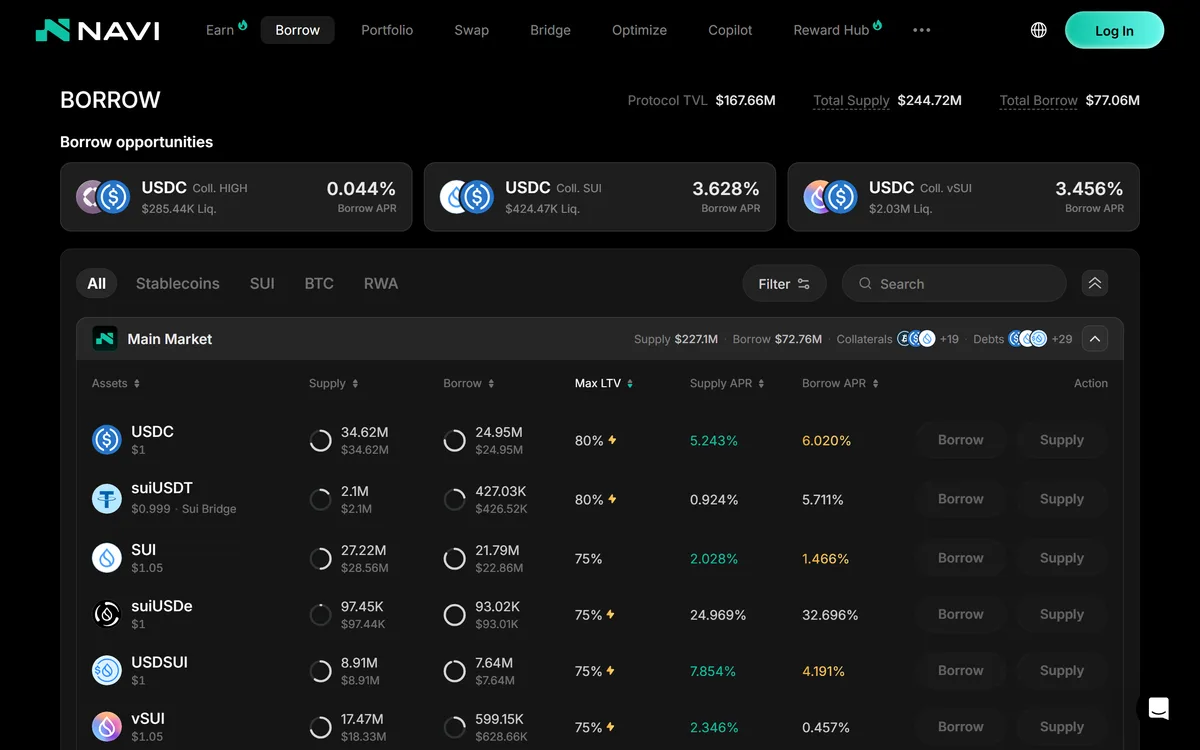Sort table by Borrow APR column
The height and width of the screenshot is (750, 1200).
(840, 383)
